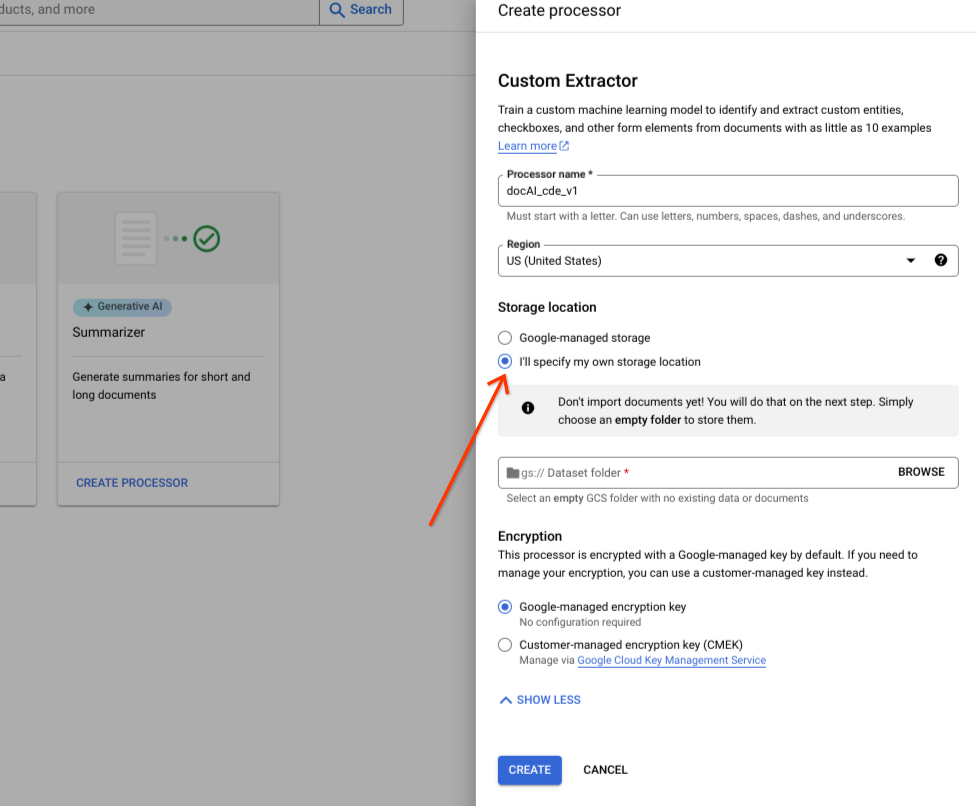The height and width of the screenshot is (806, 977).
Task: Click the external link icon beside Learn more
Action: click(564, 146)
